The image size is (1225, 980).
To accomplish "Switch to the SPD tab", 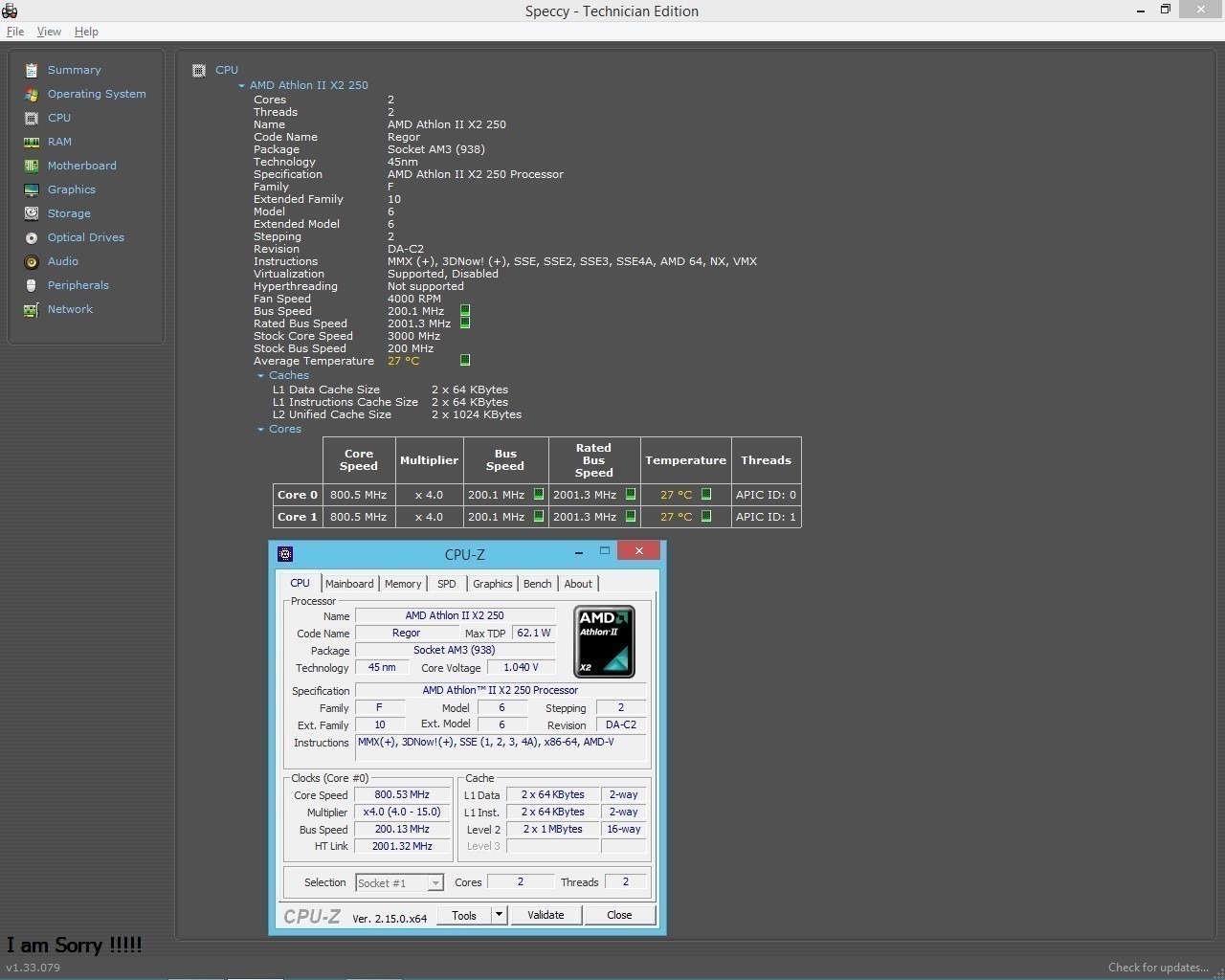I will 447,584.
